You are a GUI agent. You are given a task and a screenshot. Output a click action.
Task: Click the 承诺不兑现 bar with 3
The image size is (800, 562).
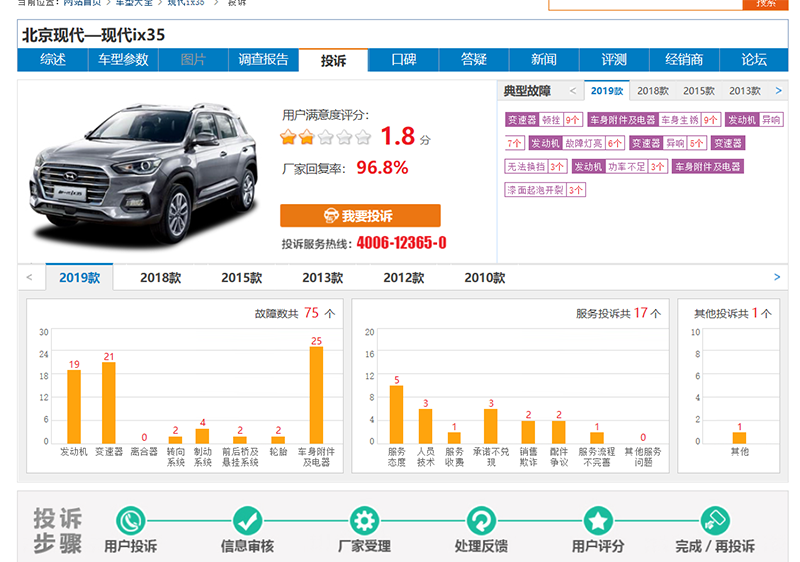coord(491,426)
